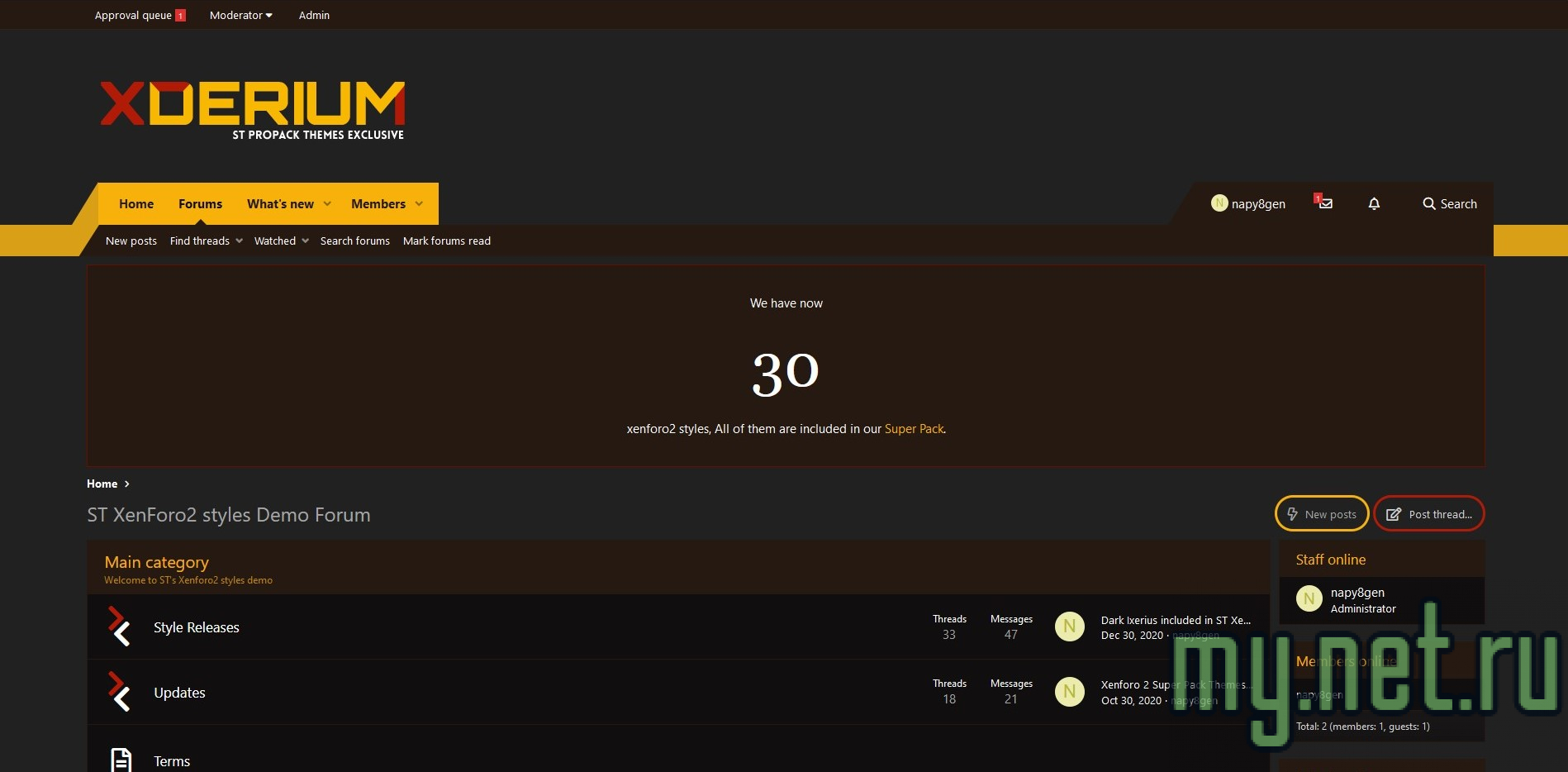Screen dimensions: 1568x772
Task: Open the alerts bell icon
Action: (1374, 203)
